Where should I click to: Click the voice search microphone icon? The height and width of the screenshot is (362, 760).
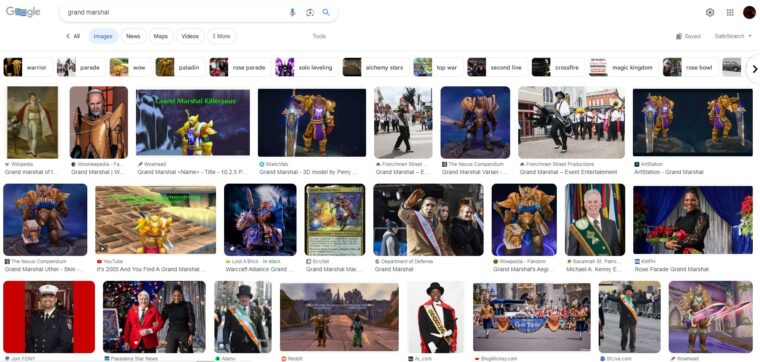click(292, 13)
